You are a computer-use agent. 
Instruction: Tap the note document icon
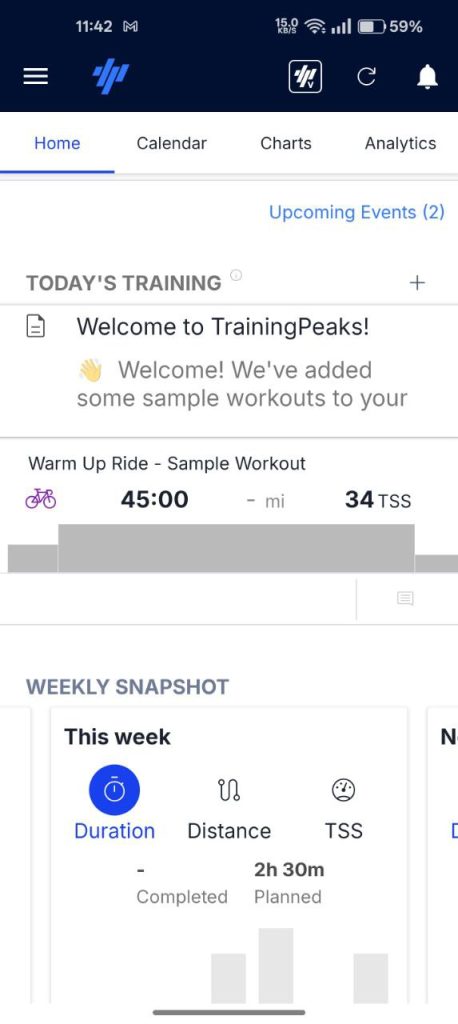click(35, 326)
